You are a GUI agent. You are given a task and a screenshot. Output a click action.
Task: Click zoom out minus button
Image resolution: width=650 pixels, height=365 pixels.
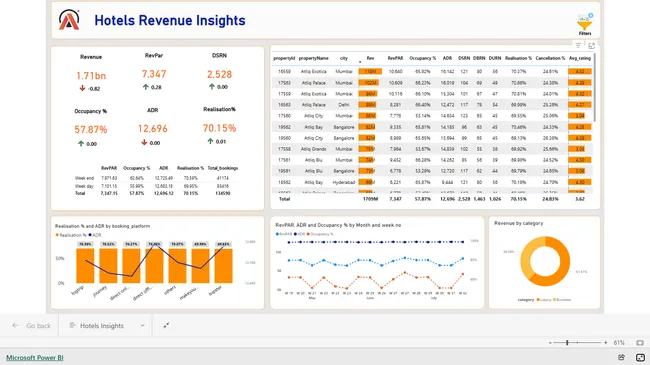550,343
